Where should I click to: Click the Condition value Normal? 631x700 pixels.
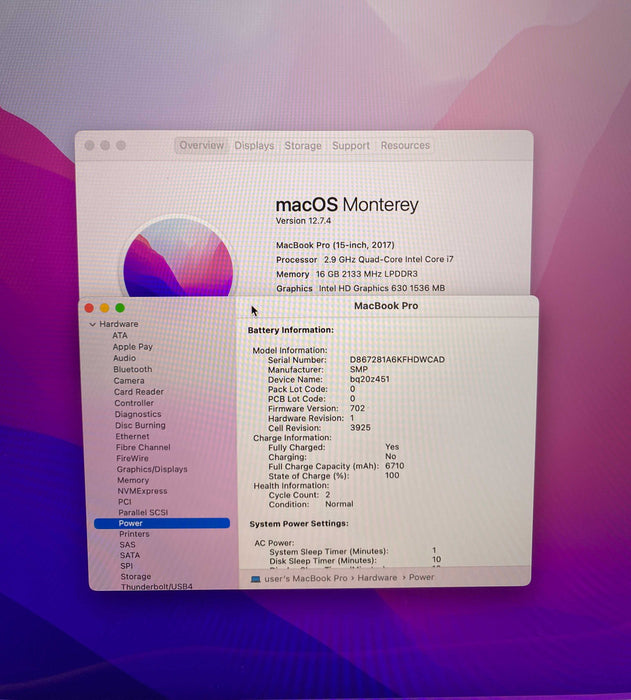point(339,504)
